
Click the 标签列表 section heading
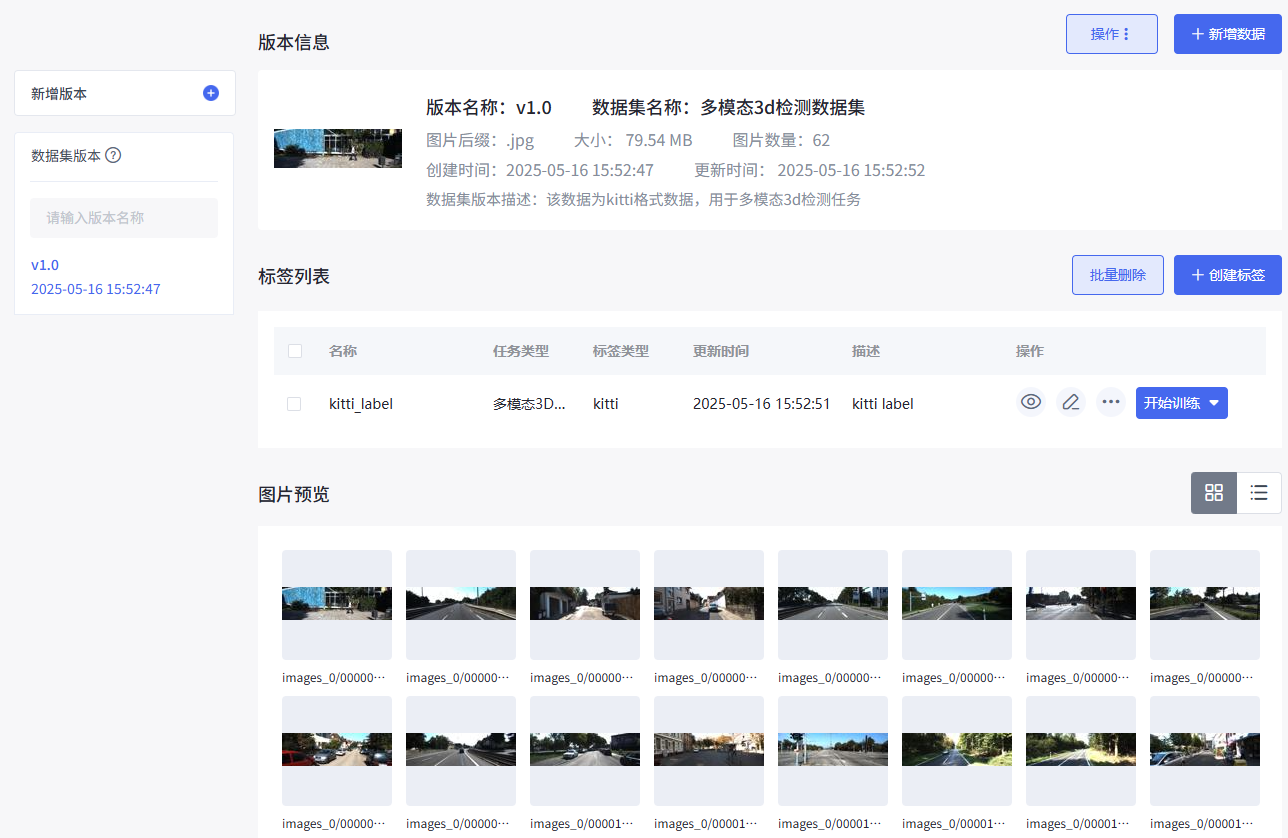tap(294, 276)
